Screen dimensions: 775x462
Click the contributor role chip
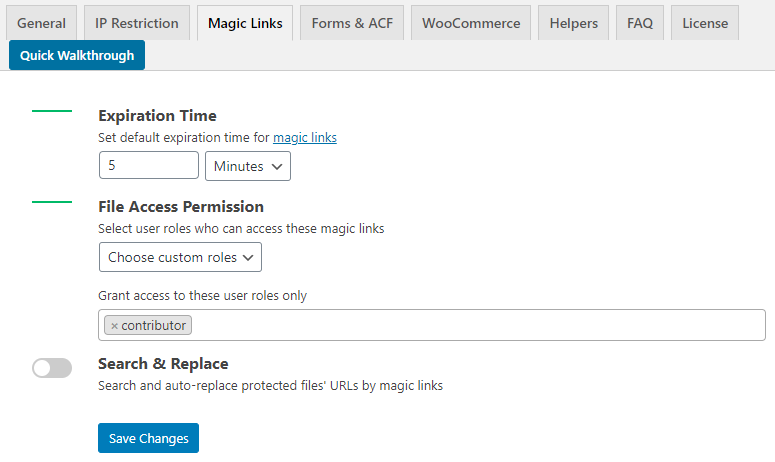154,326
